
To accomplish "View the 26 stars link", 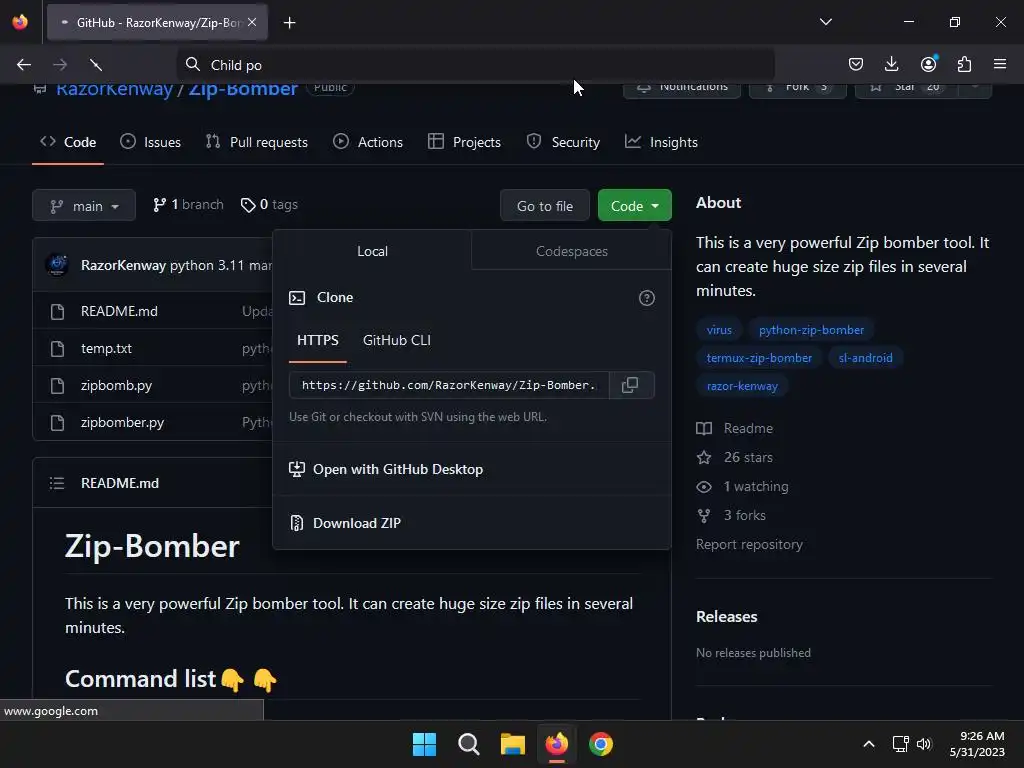I will (735, 457).
